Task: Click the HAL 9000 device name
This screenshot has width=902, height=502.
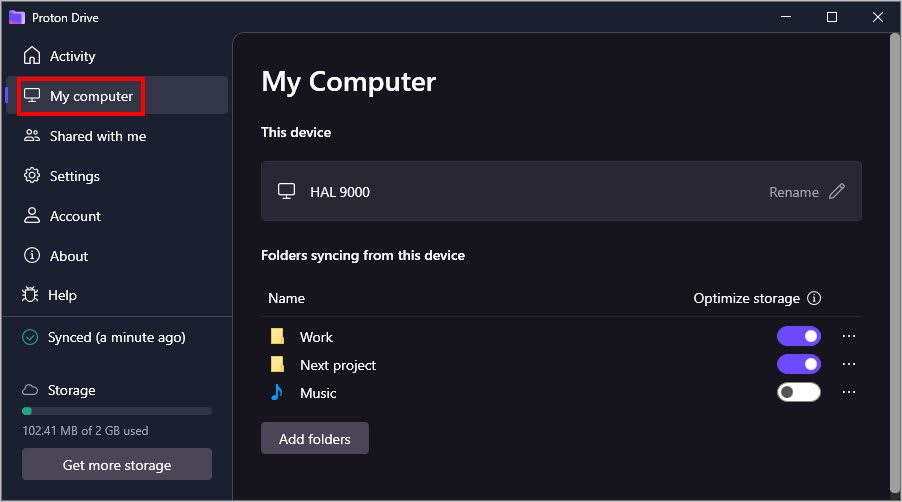Action: pyautogui.click(x=340, y=192)
